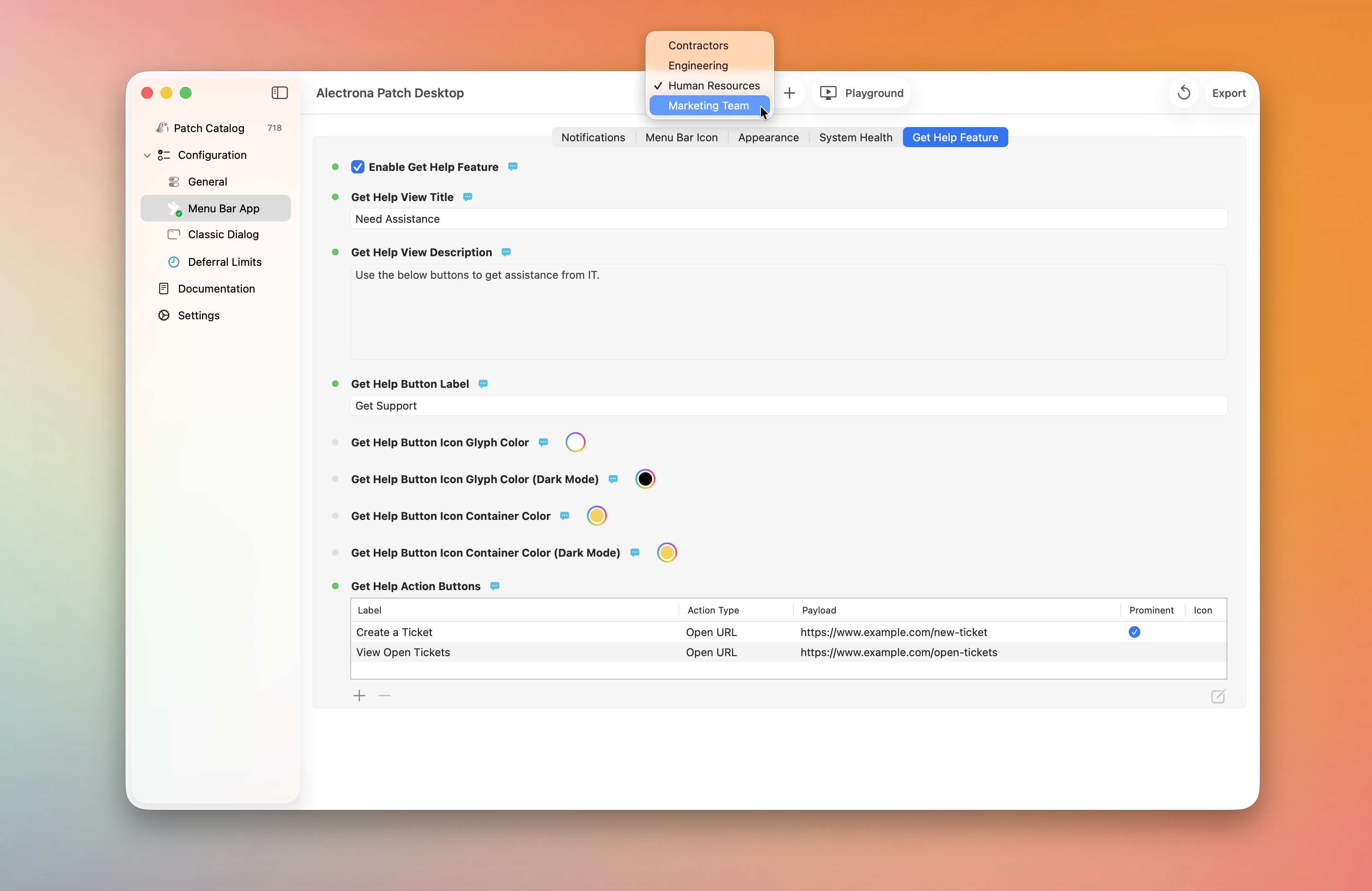The width and height of the screenshot is (1372, 891).
Task: Toggle status dot for Icon Glyph Color
Action: click(x=335, y=442)
